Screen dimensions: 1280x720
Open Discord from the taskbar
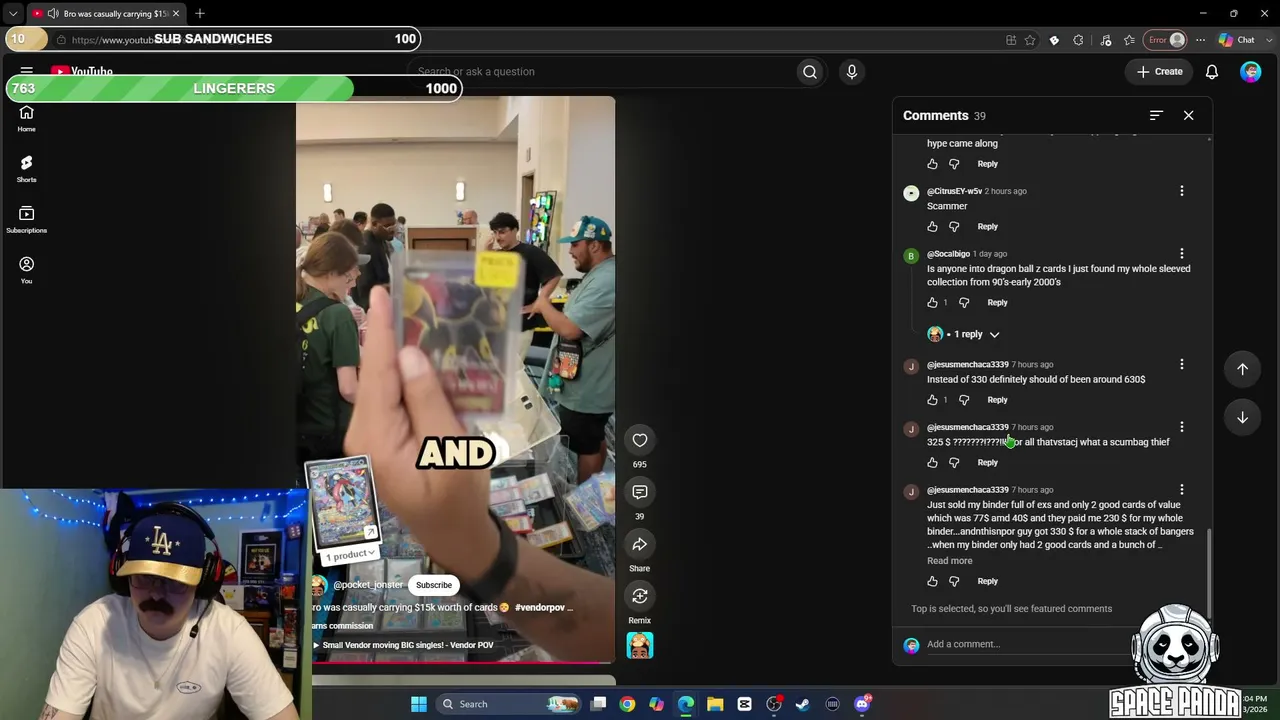pos(862,704)
